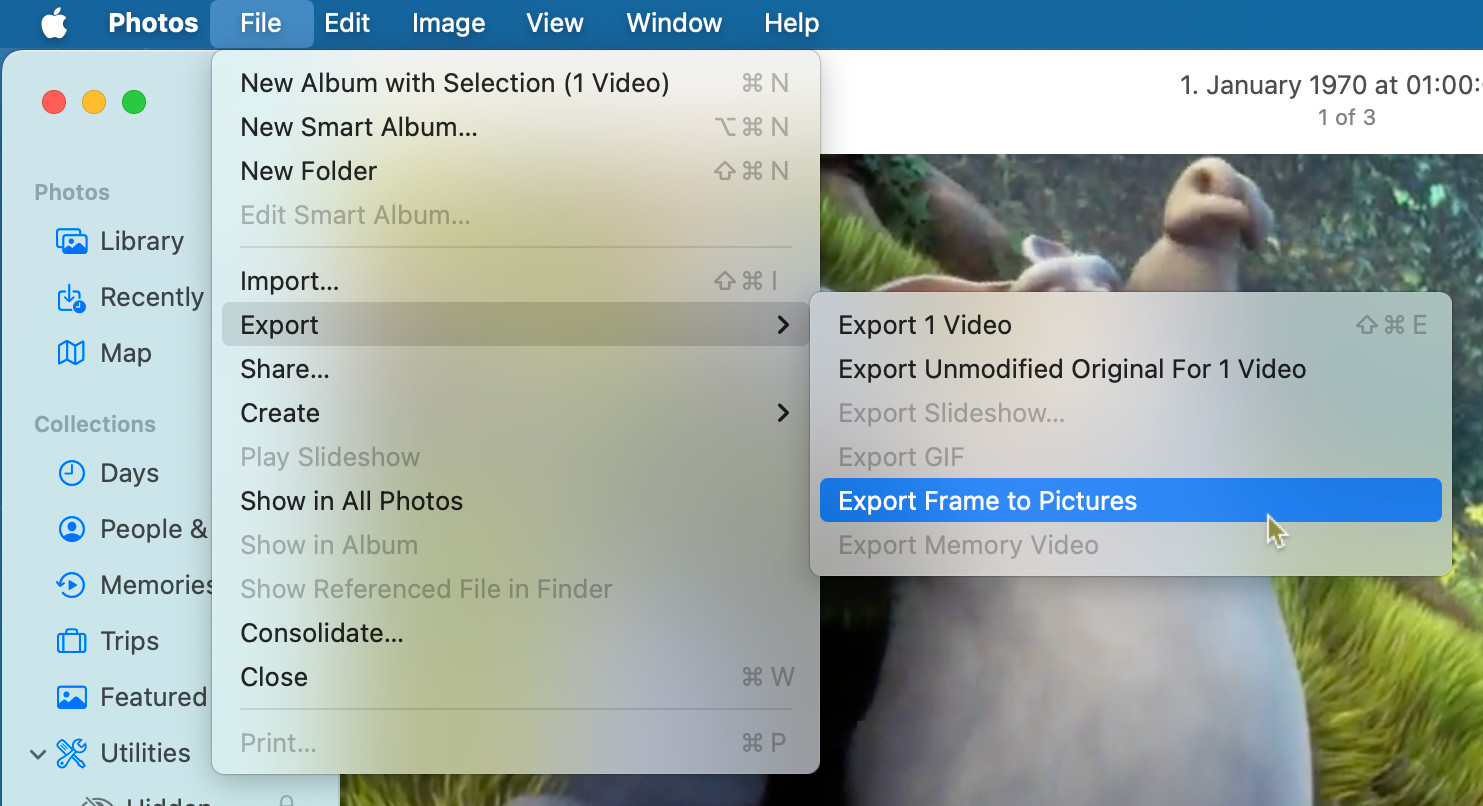Screen dimensions: 1483x806
Task: Open the Window menu
Action: 674,23
